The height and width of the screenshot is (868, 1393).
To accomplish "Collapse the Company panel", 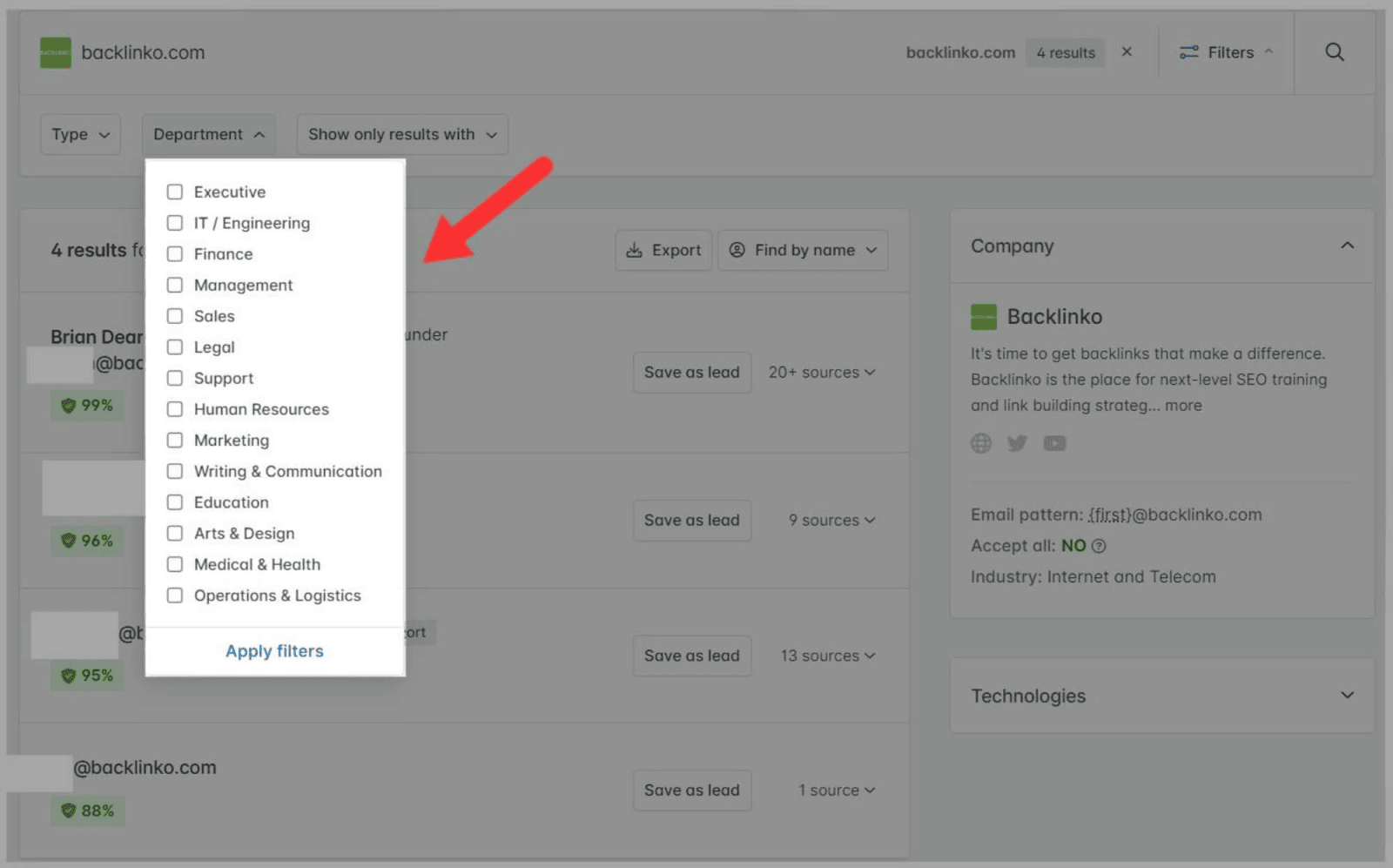I will pyautogui.click(x=1347, y=246).
